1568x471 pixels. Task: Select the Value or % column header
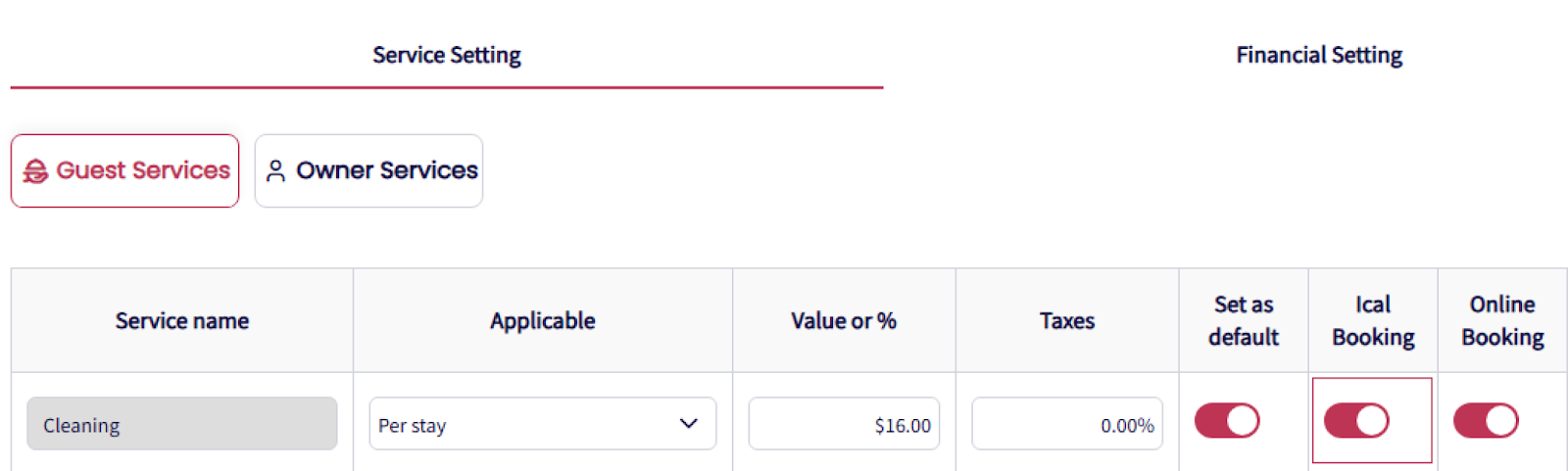pos(843,321)
